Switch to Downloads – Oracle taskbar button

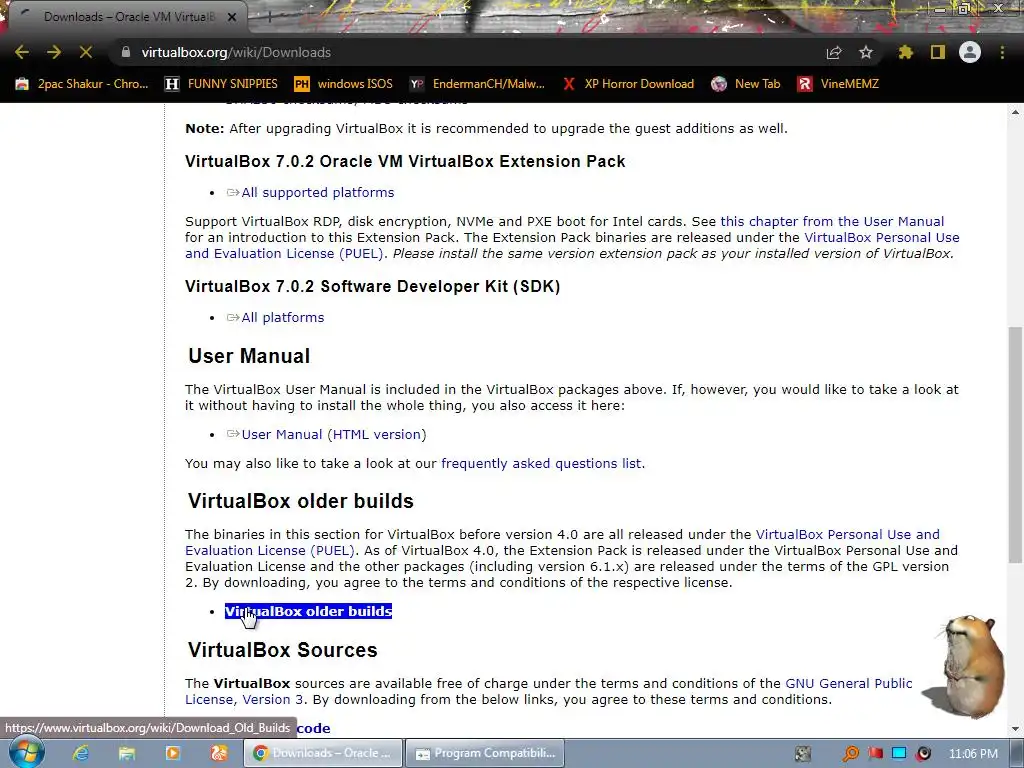(x=323, y=753)
